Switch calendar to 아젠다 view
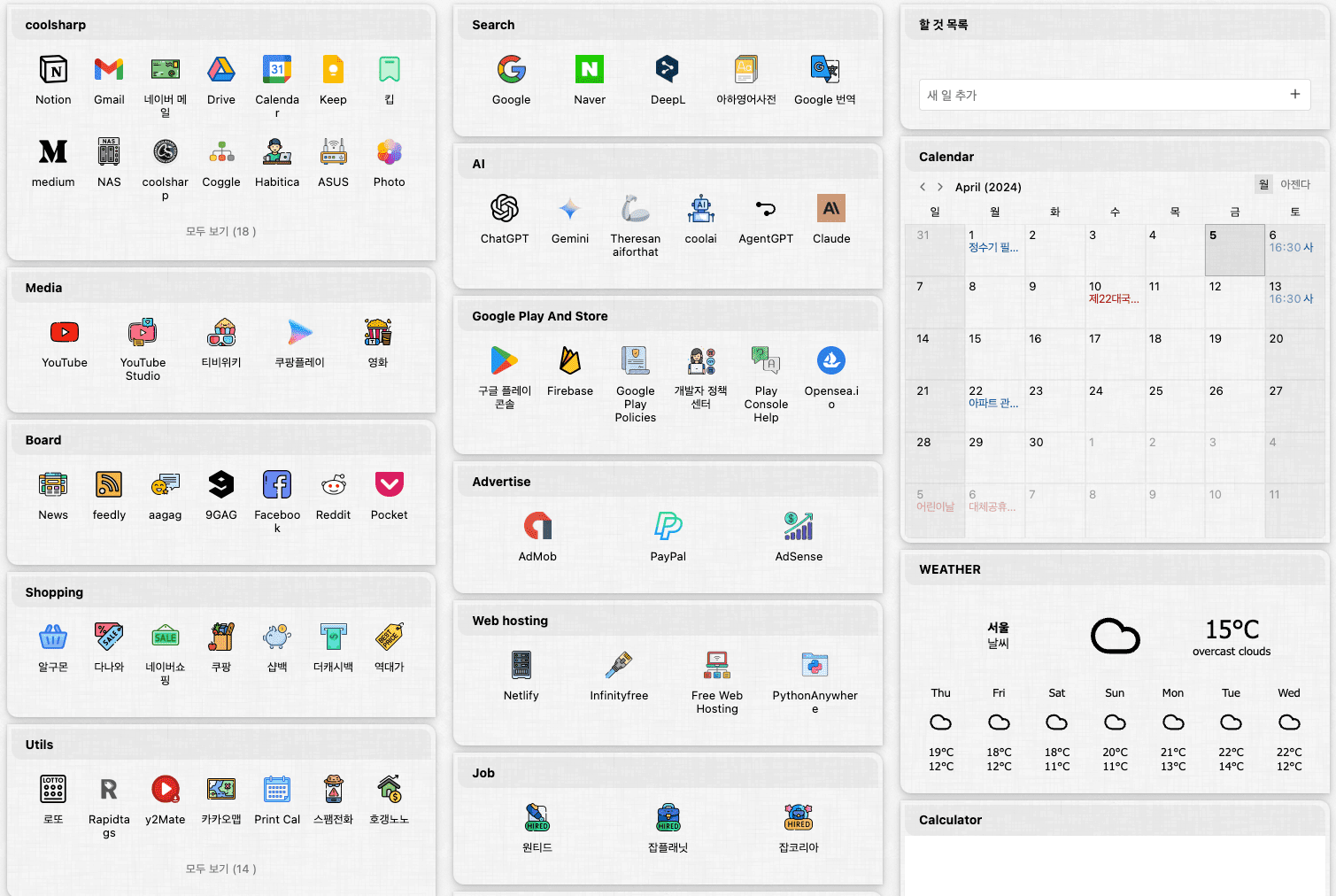This screenshot has width=1336, height=896. 1294,184
